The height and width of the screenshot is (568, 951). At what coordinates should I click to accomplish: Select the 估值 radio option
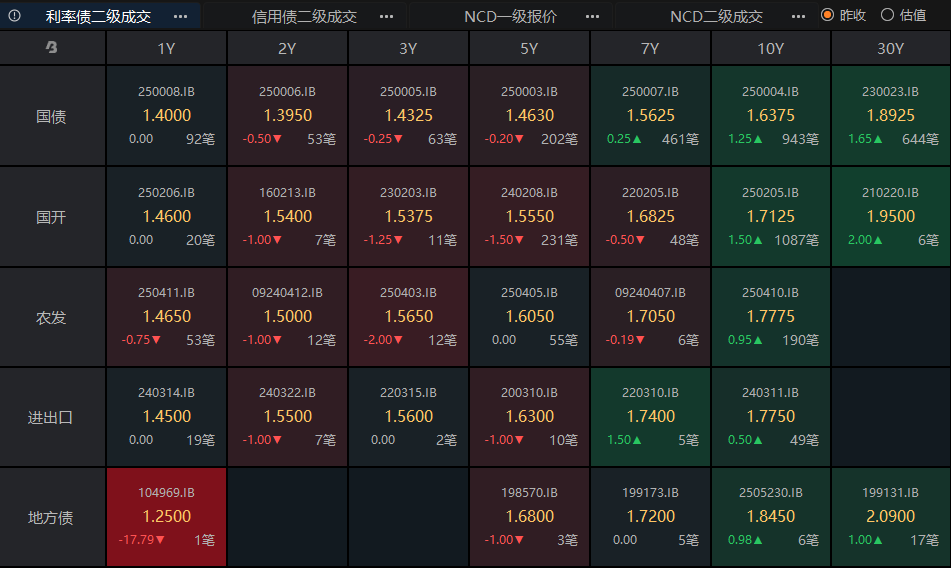click(x=904, y=15)
